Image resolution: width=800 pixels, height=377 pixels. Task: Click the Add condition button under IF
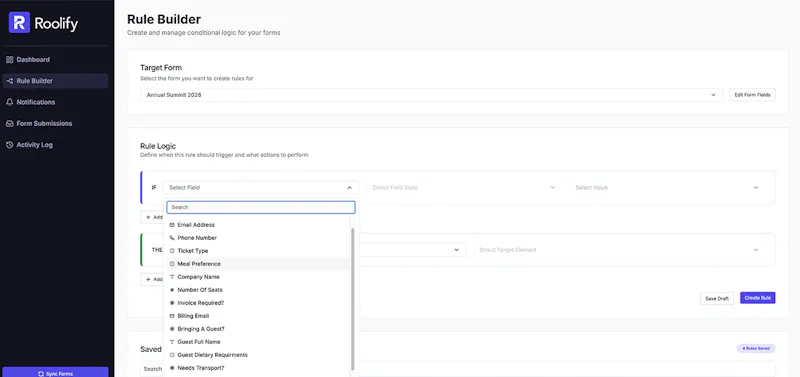pyautogui.click(x=153, y=217)
